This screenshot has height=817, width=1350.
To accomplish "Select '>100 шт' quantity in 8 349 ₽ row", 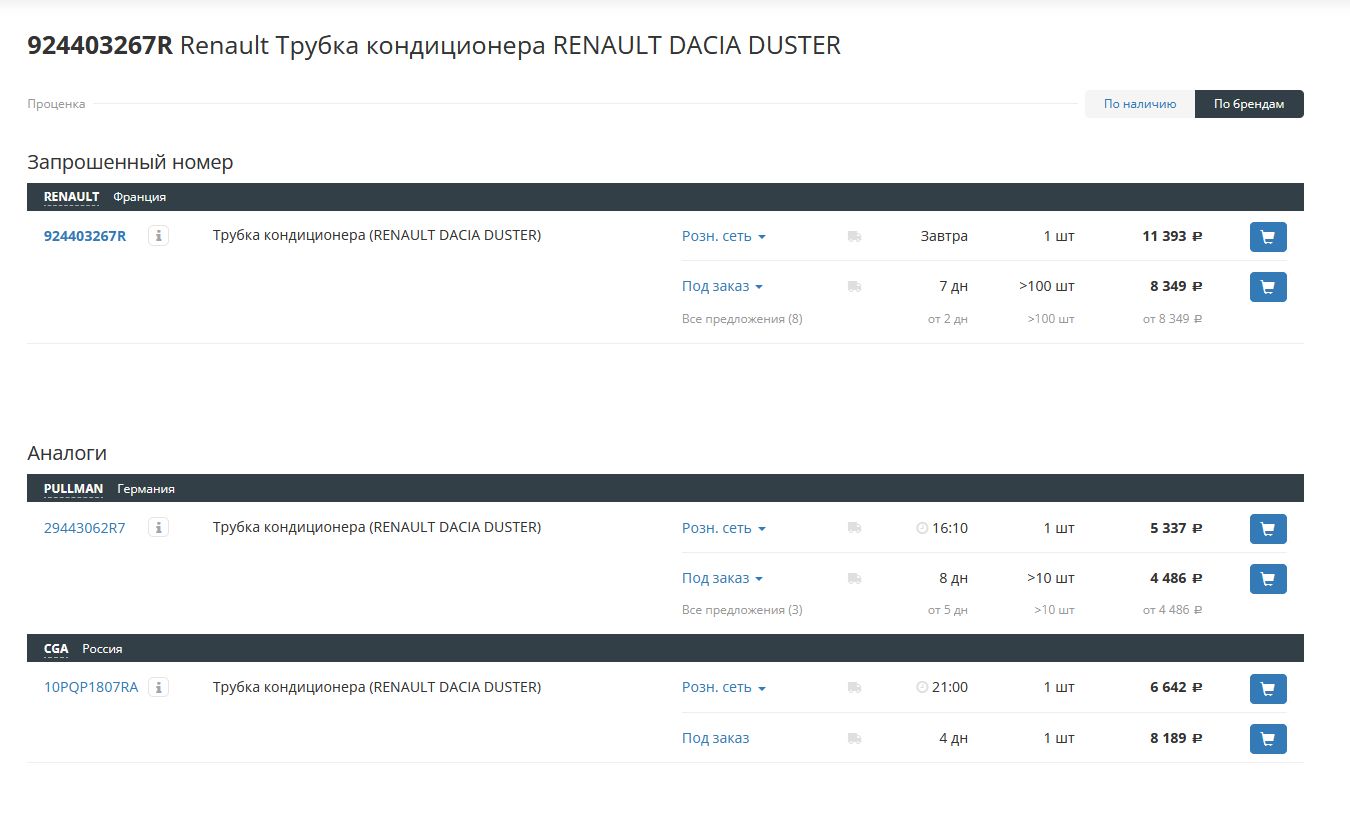I will (x=1047, y=286).
